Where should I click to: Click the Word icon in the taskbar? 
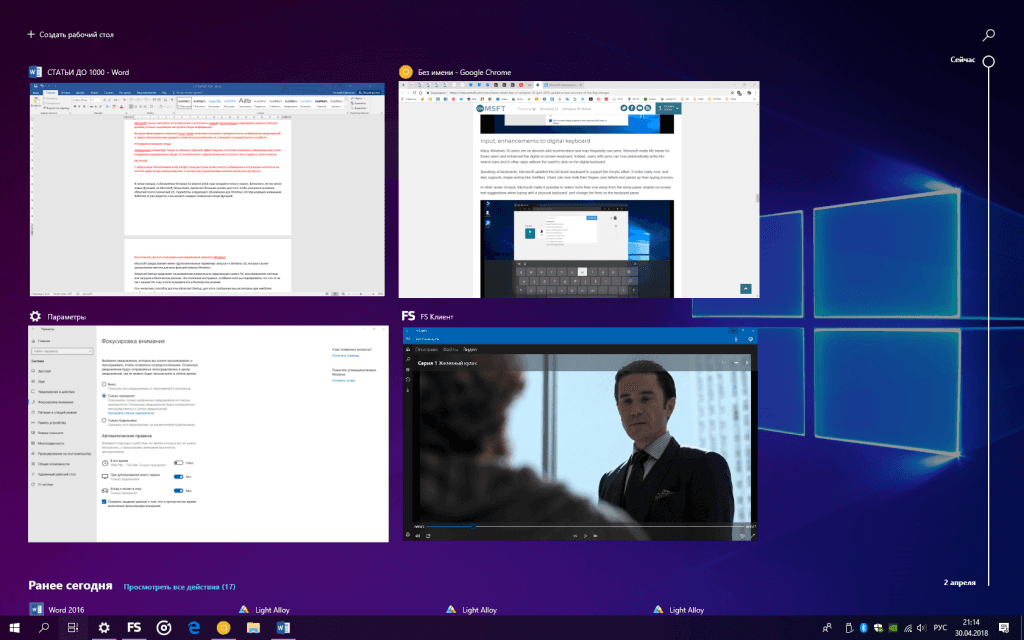click(x=283, y=627)
